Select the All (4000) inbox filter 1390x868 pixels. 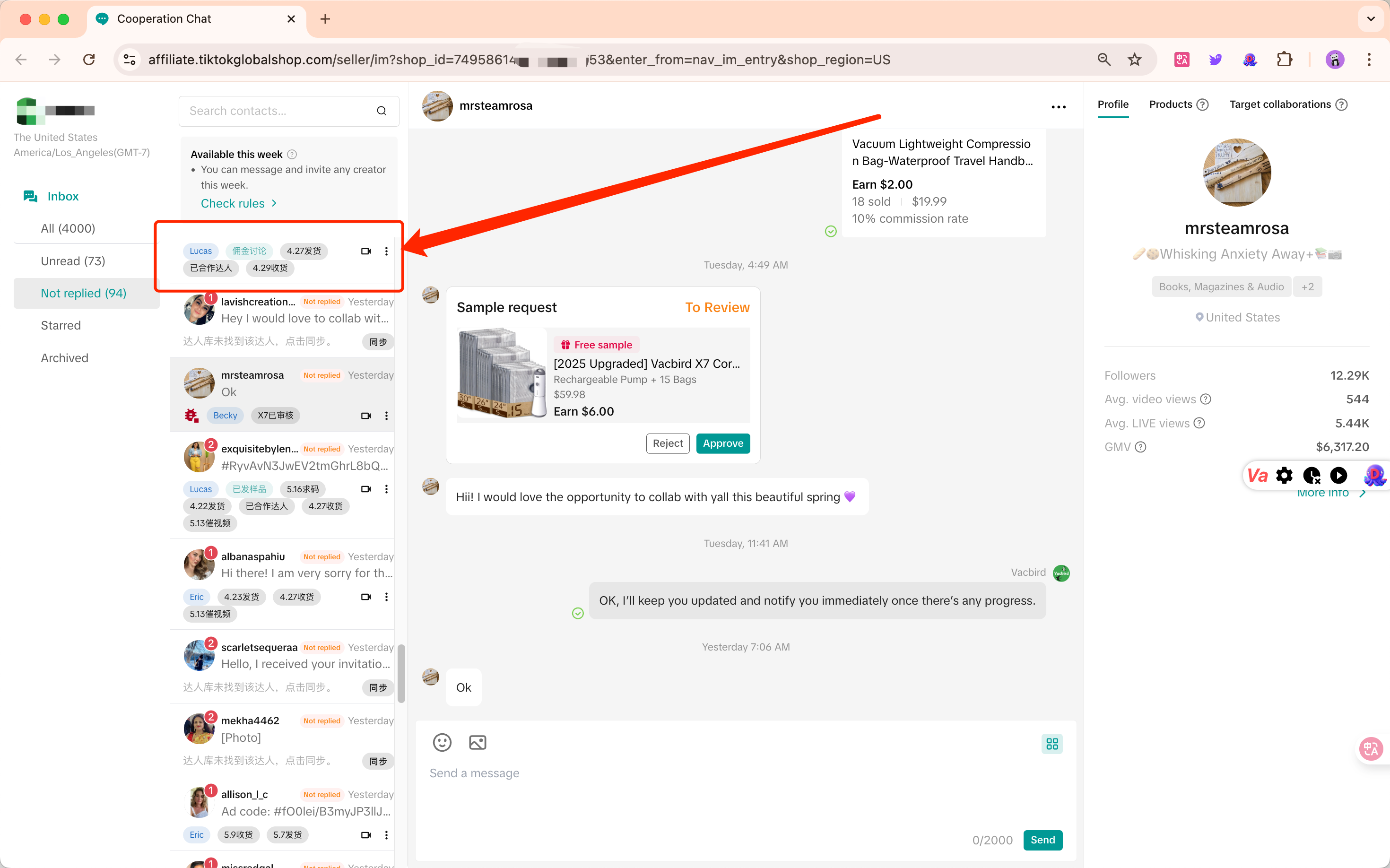click(x=68, y=228)
